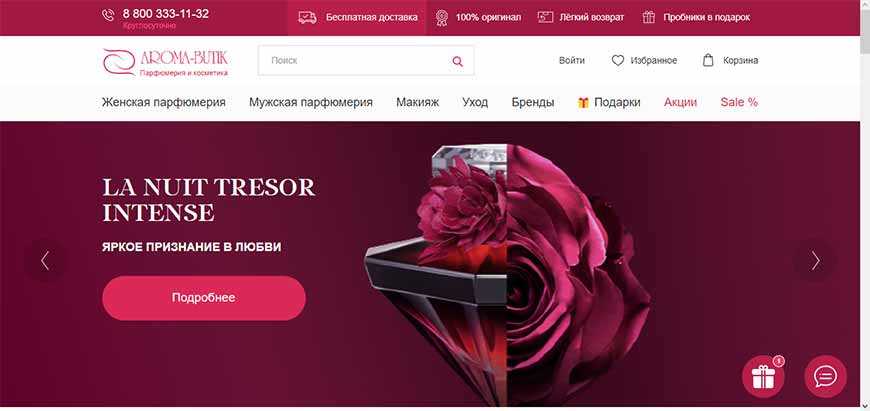
Task: Click the Пробники в подарок gift icon
Action: tap(649, 17)
